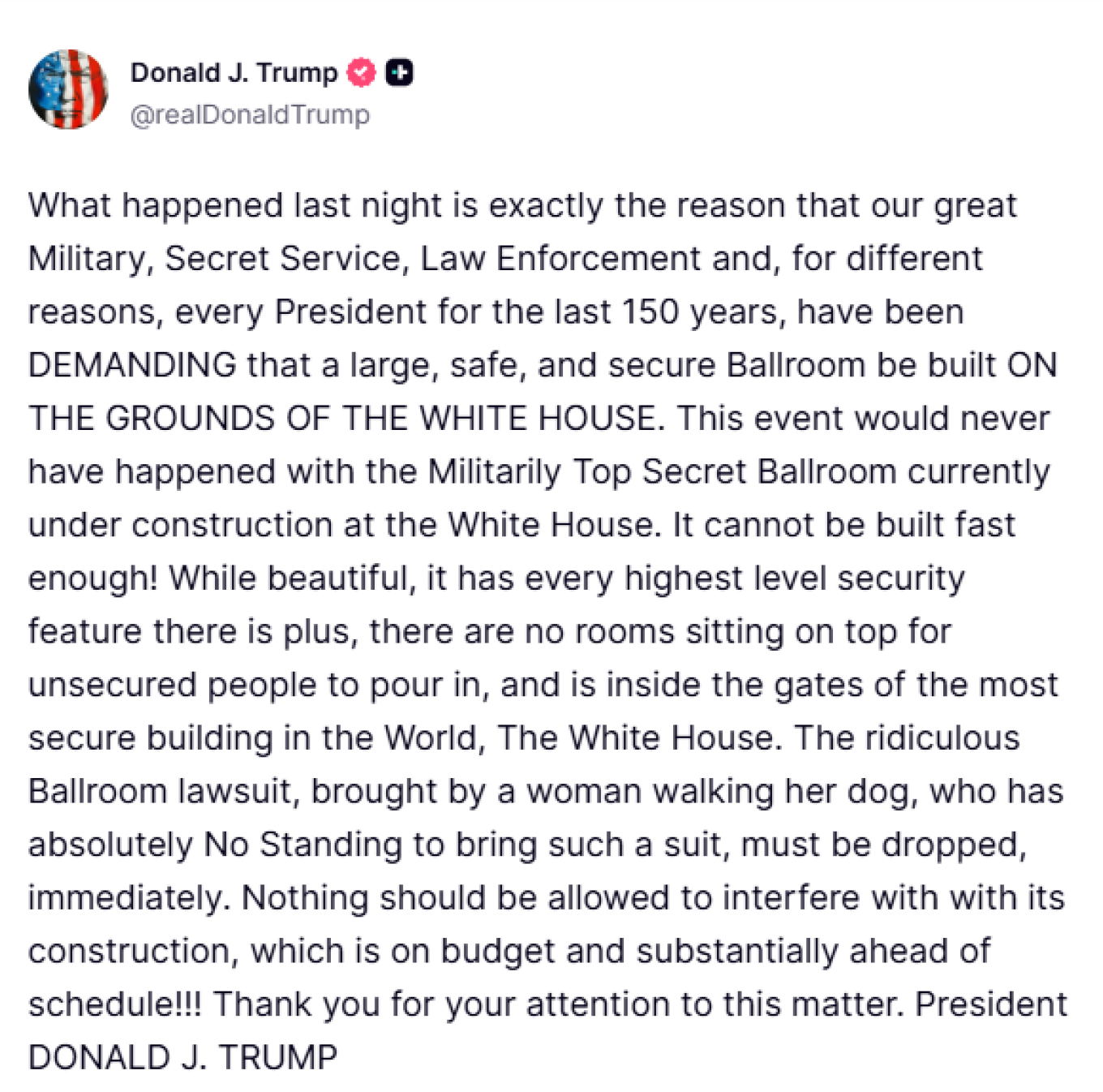Viewport: 1103px width, 1092px height.
Task: Click the profile avatar picture
Action: coord(68,89)
